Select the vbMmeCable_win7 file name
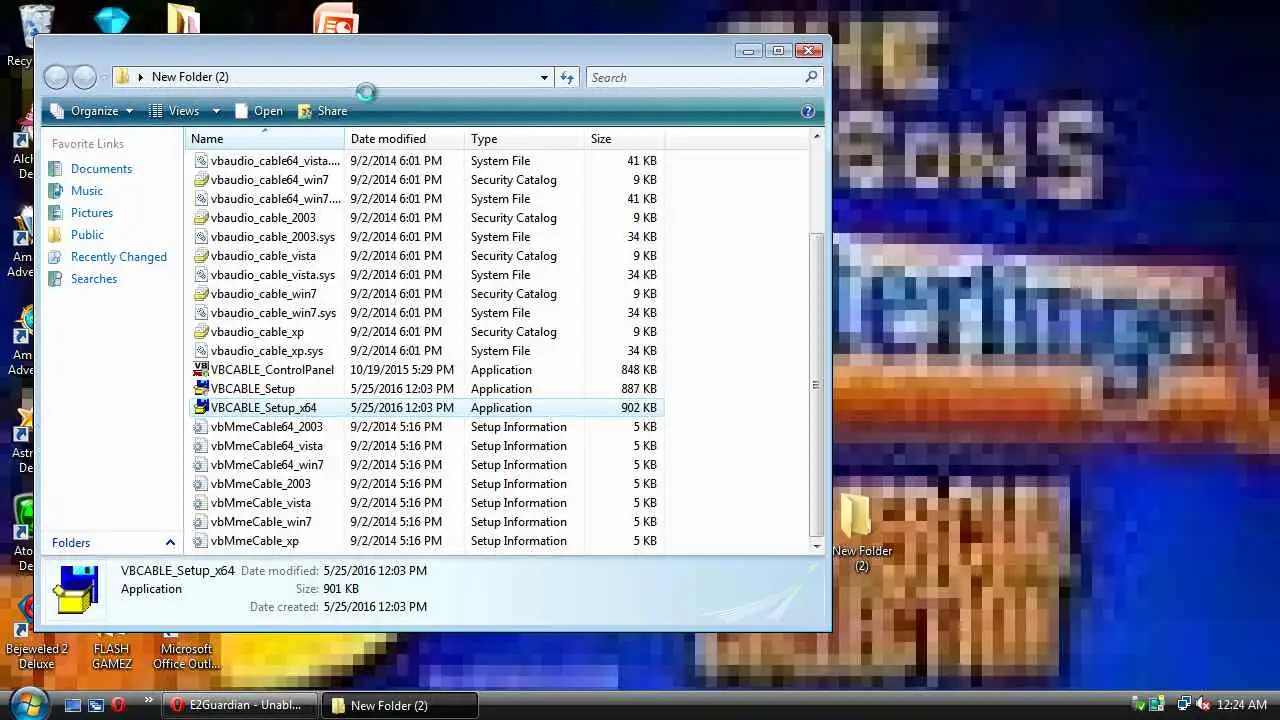 click(x=261, y=522)
